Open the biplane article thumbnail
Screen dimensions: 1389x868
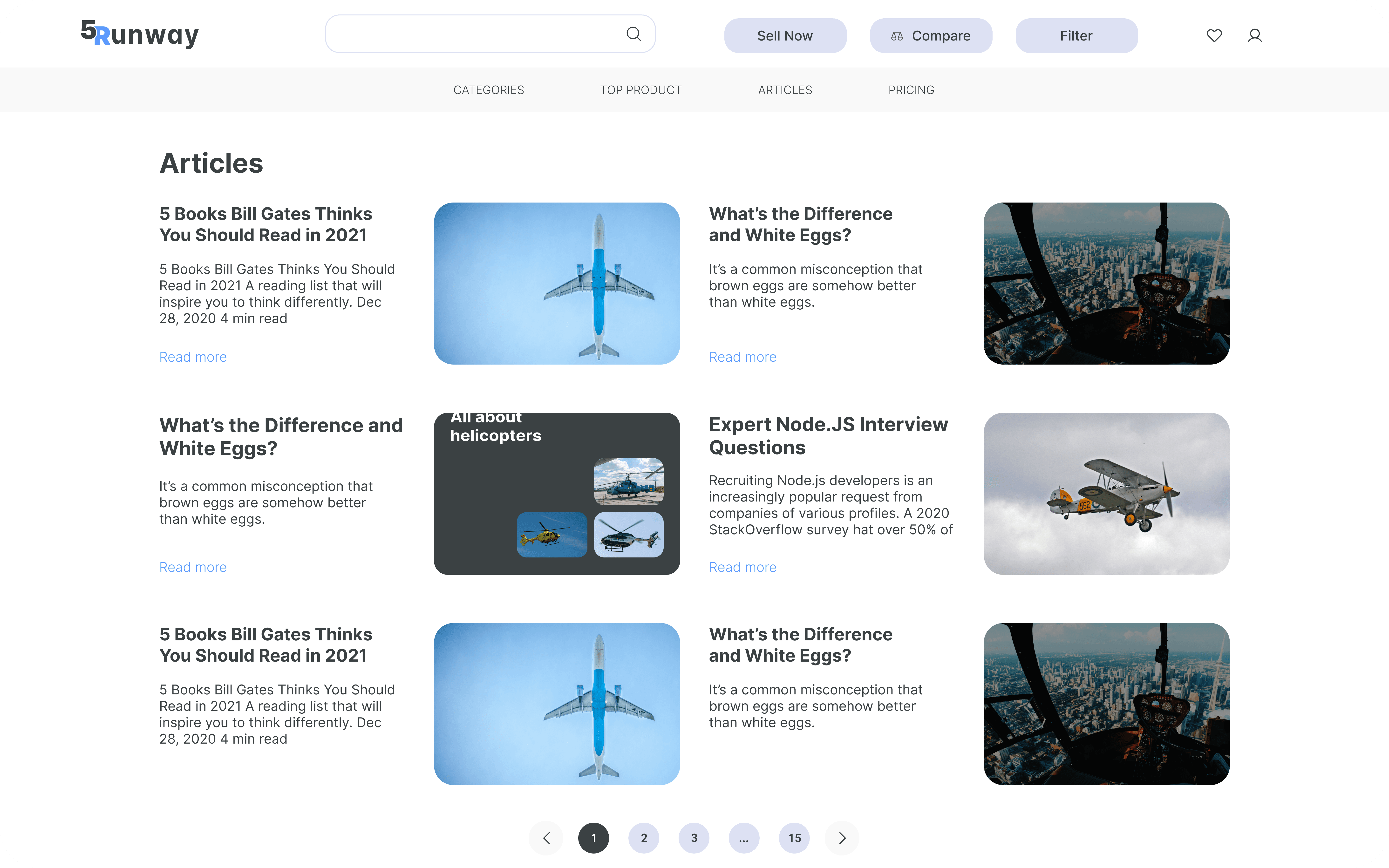tap(1106, 494)
